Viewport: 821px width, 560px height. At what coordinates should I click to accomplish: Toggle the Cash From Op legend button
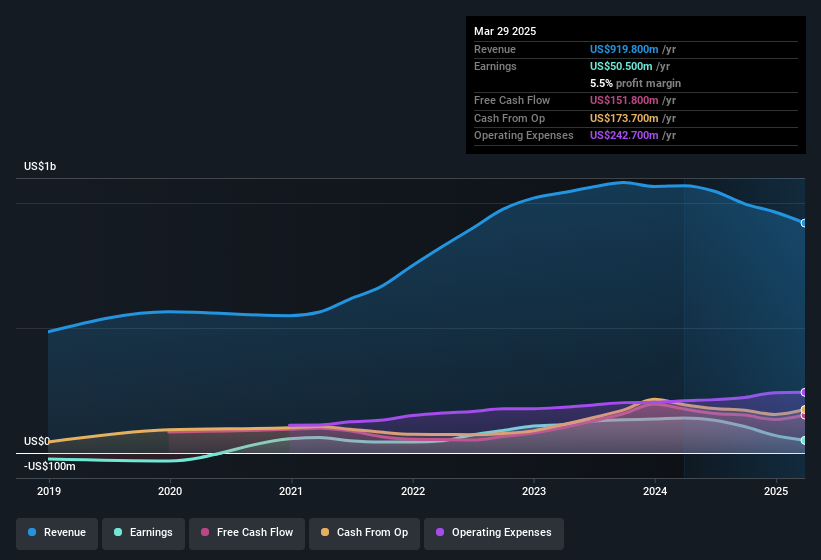click(x=364, y=532)
